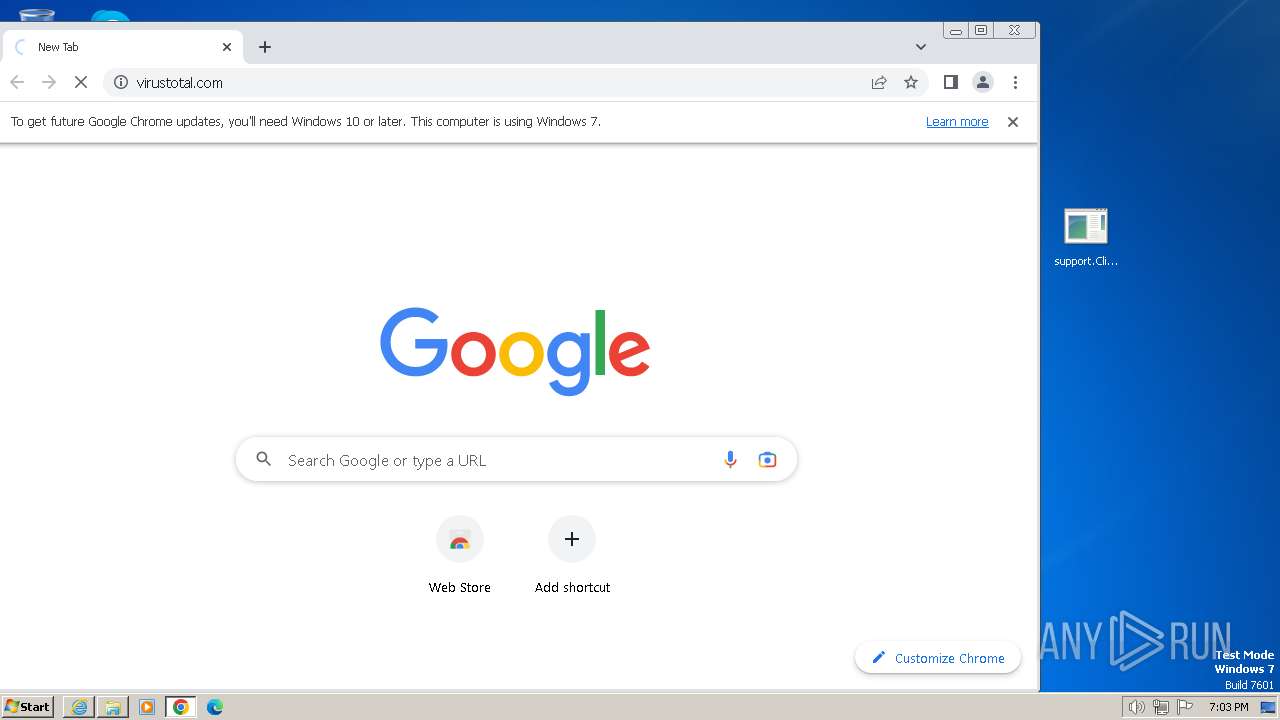
Task: Open the Web Store shortcut
Action: (460, 555)
